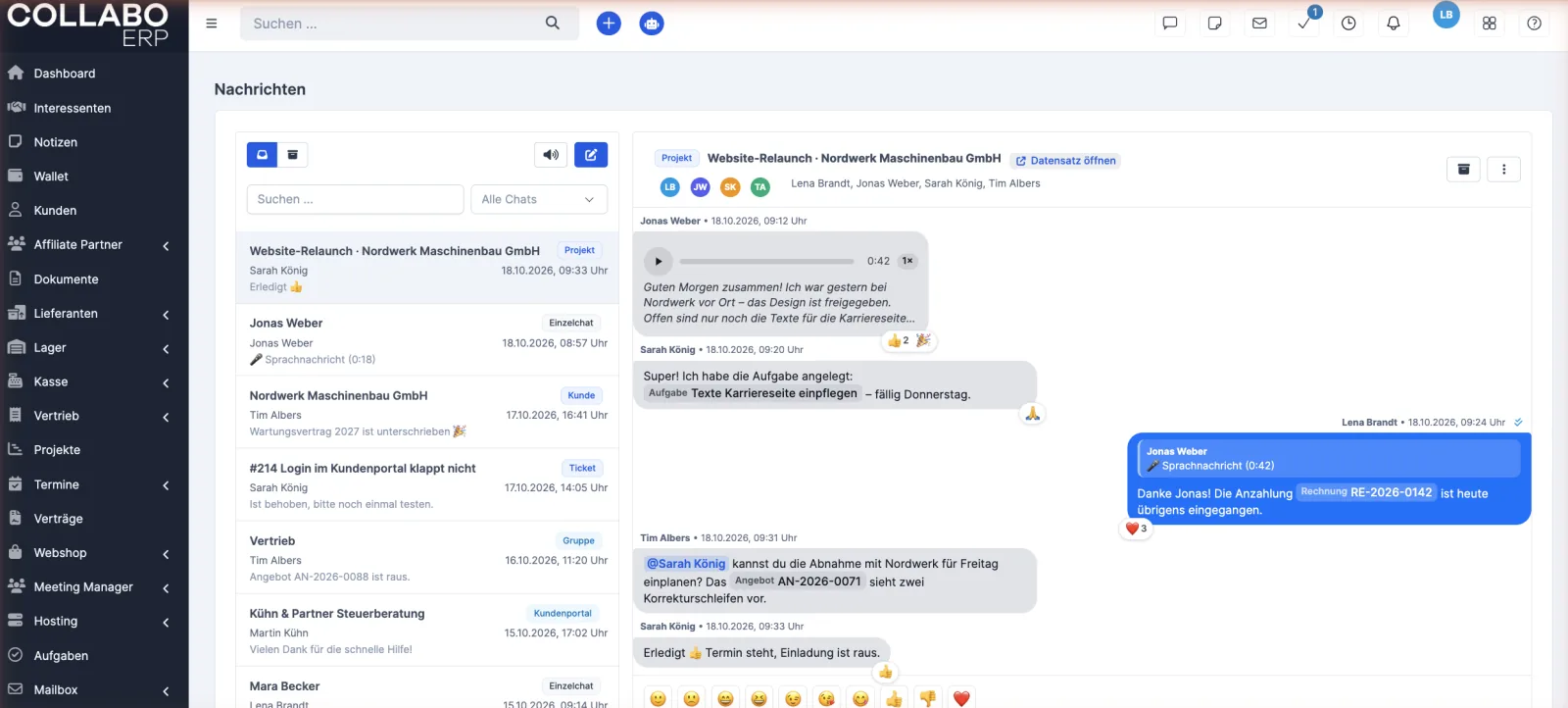The width and height of the screenshot is (1568, 708).
Task: Open the mail envelope icon in top bar
Action: (1260, 24)
